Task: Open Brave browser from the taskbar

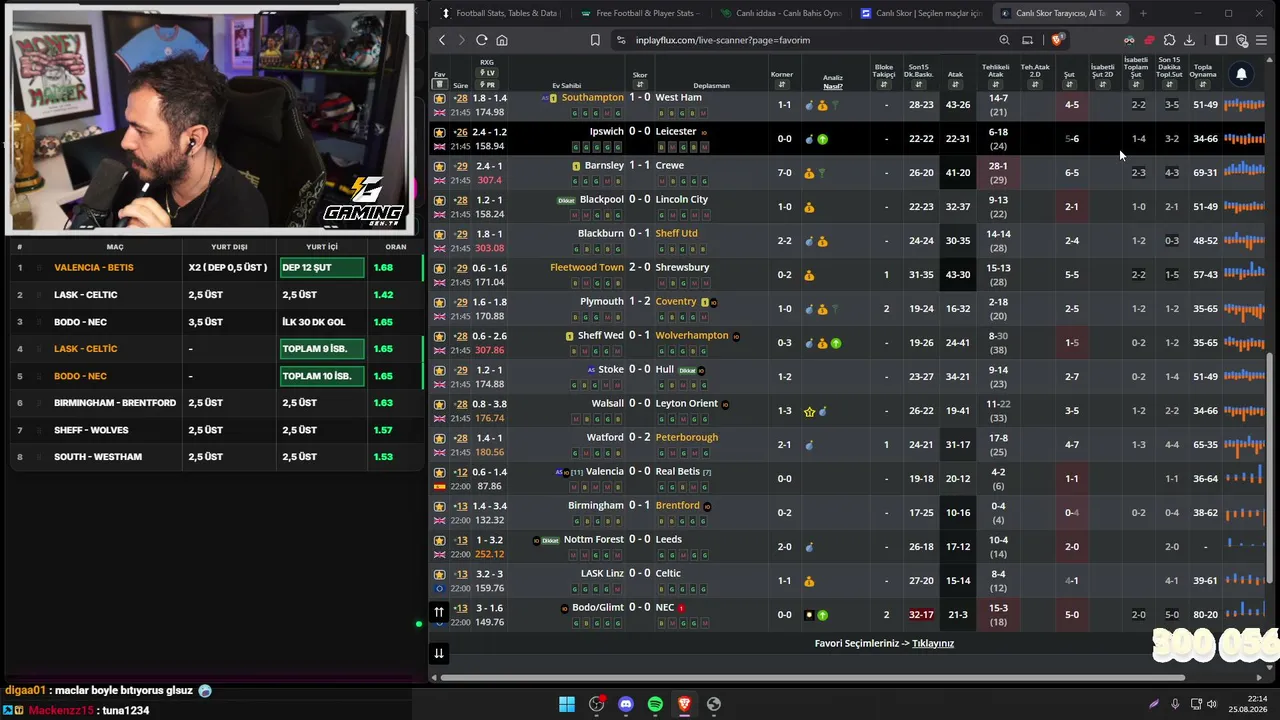Action: click(x=684, y=704)
